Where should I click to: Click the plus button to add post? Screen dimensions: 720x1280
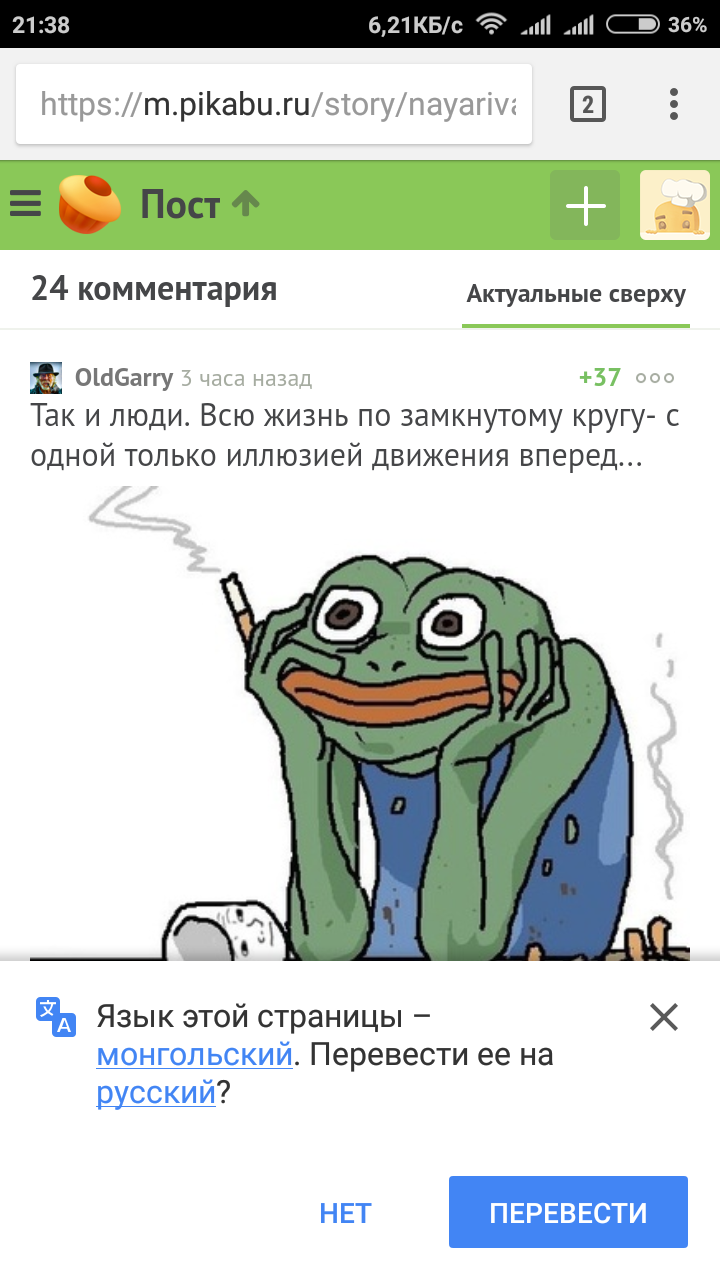pos(585,205)
